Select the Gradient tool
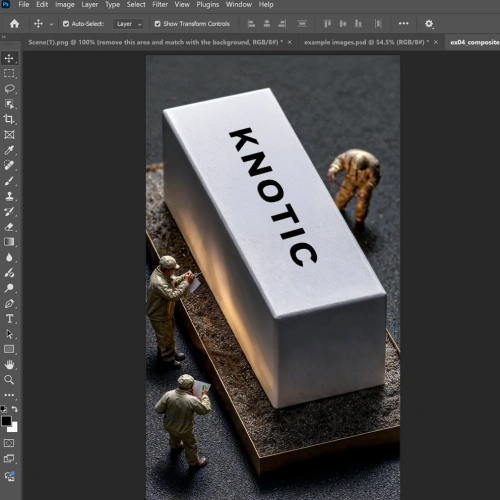Screen dimensions: 500x500 (x=9, y=242)
